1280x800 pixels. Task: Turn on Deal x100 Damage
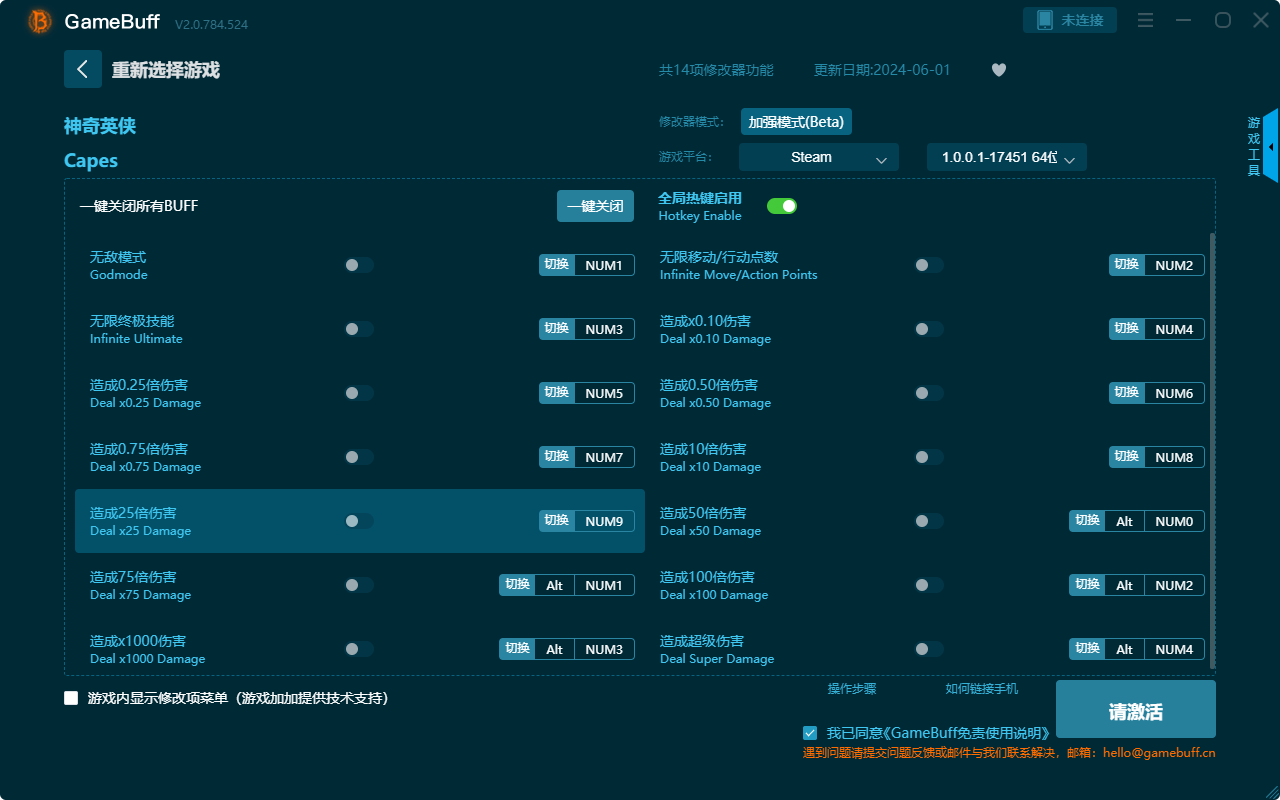pyautogui.click(x=929, y=585)
